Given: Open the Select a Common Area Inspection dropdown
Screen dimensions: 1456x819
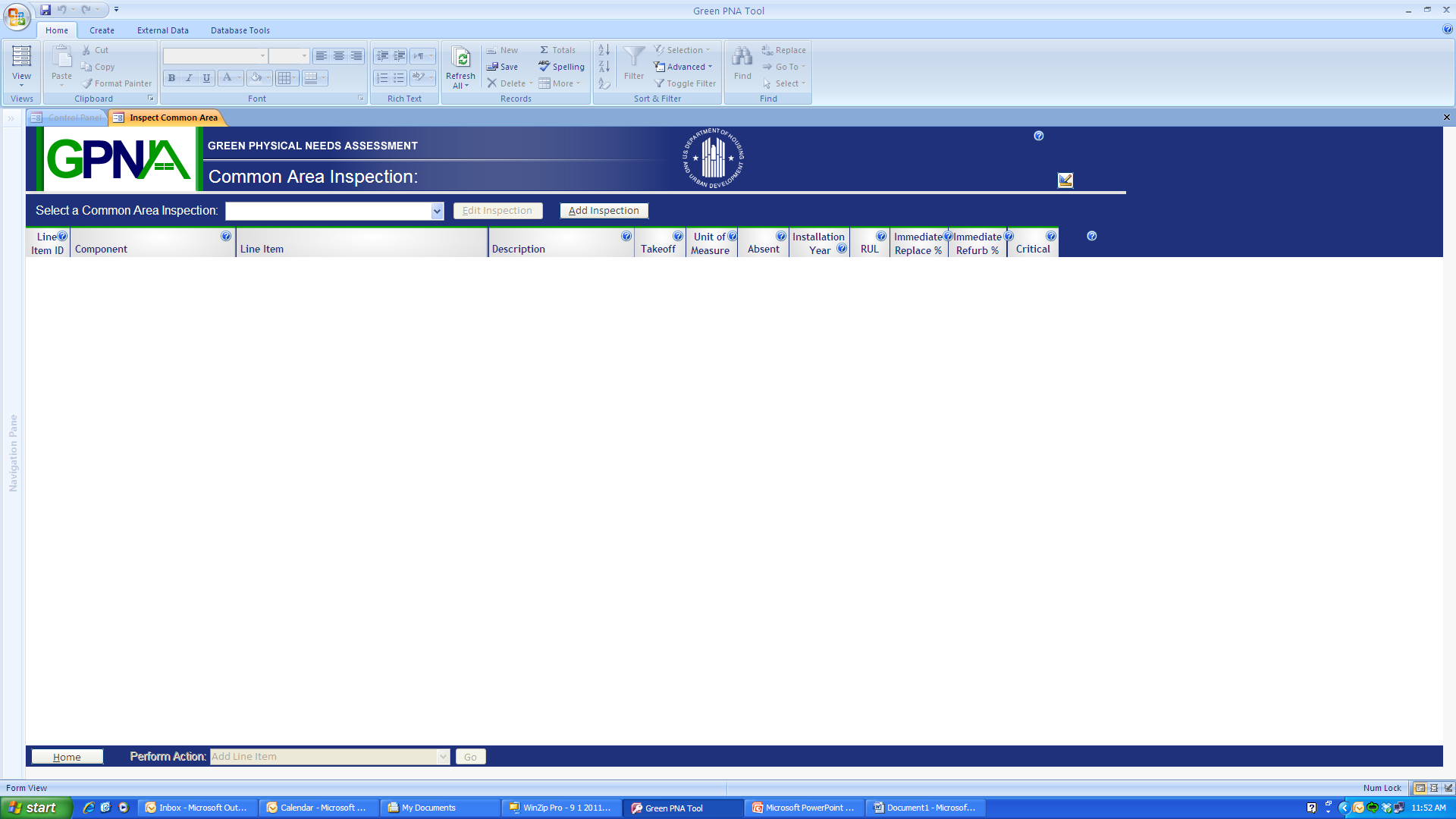Looking at the screenshot, I should [x=437, y=211].
